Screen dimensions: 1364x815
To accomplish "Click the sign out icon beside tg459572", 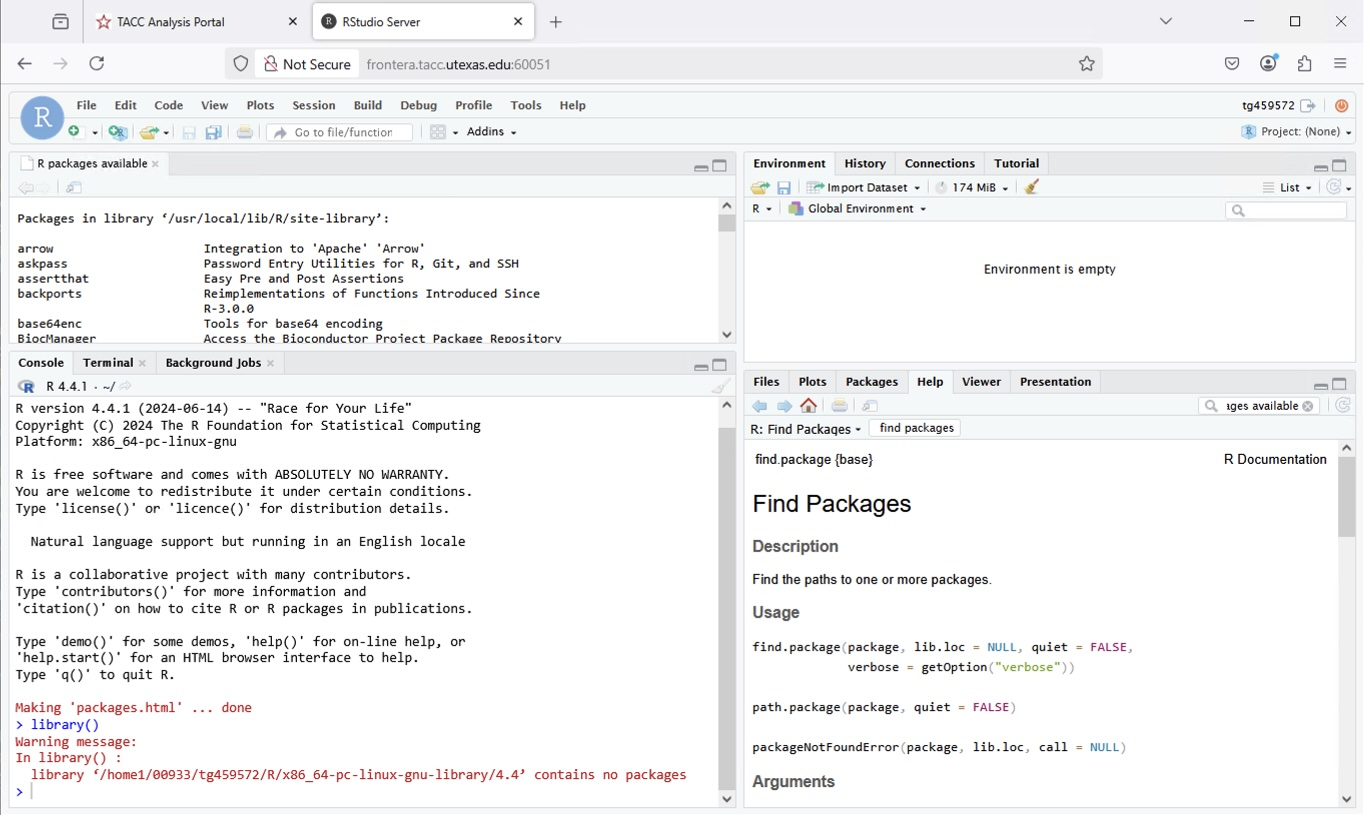I will [x=1308, y=105].
